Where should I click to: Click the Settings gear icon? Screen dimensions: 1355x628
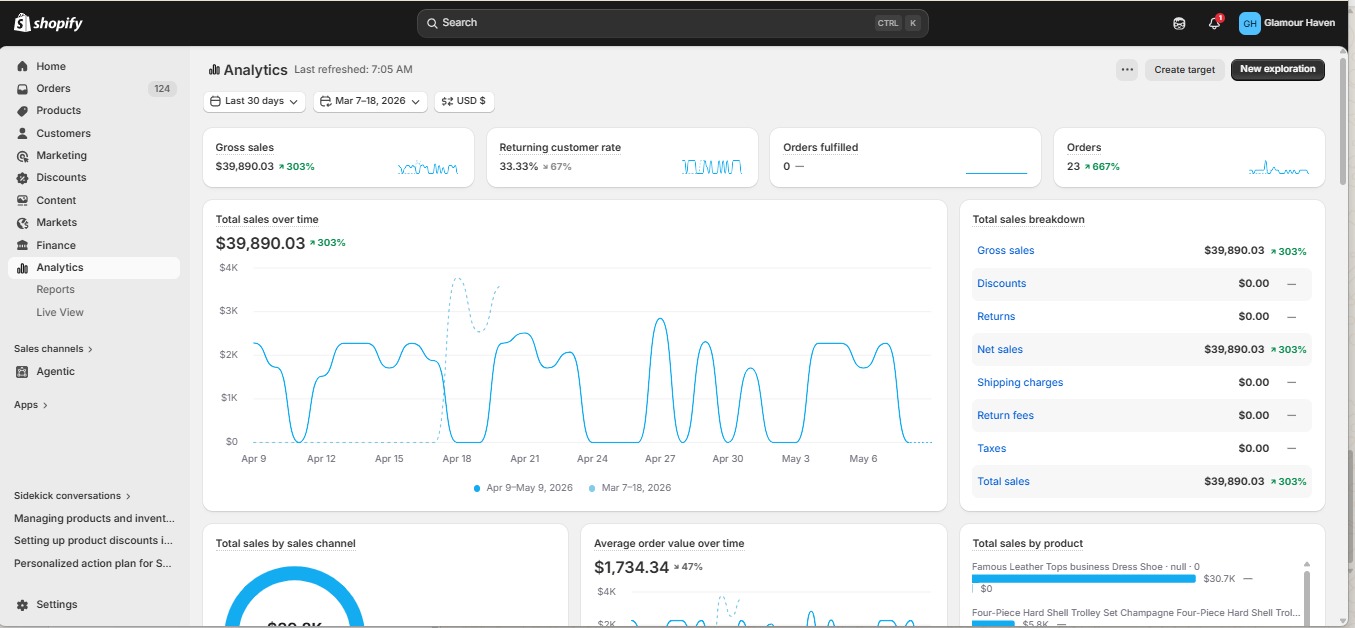(22, 604)
